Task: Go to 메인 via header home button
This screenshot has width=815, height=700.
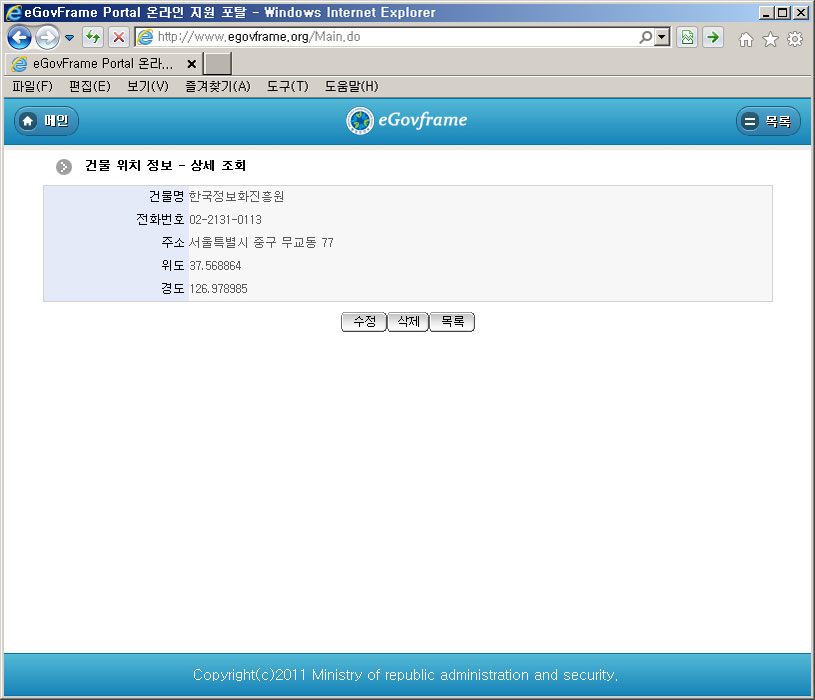Action: coord(46,121)
